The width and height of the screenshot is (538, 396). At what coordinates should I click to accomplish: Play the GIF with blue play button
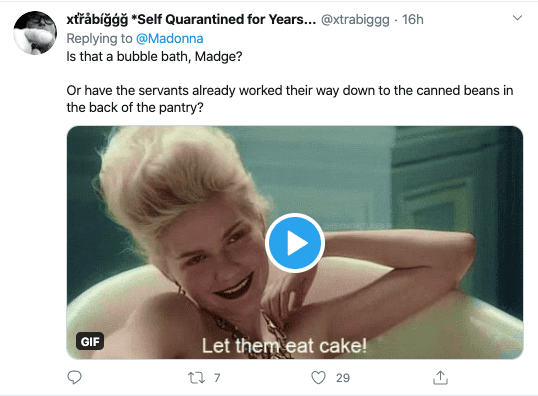(x=295, y=243)
